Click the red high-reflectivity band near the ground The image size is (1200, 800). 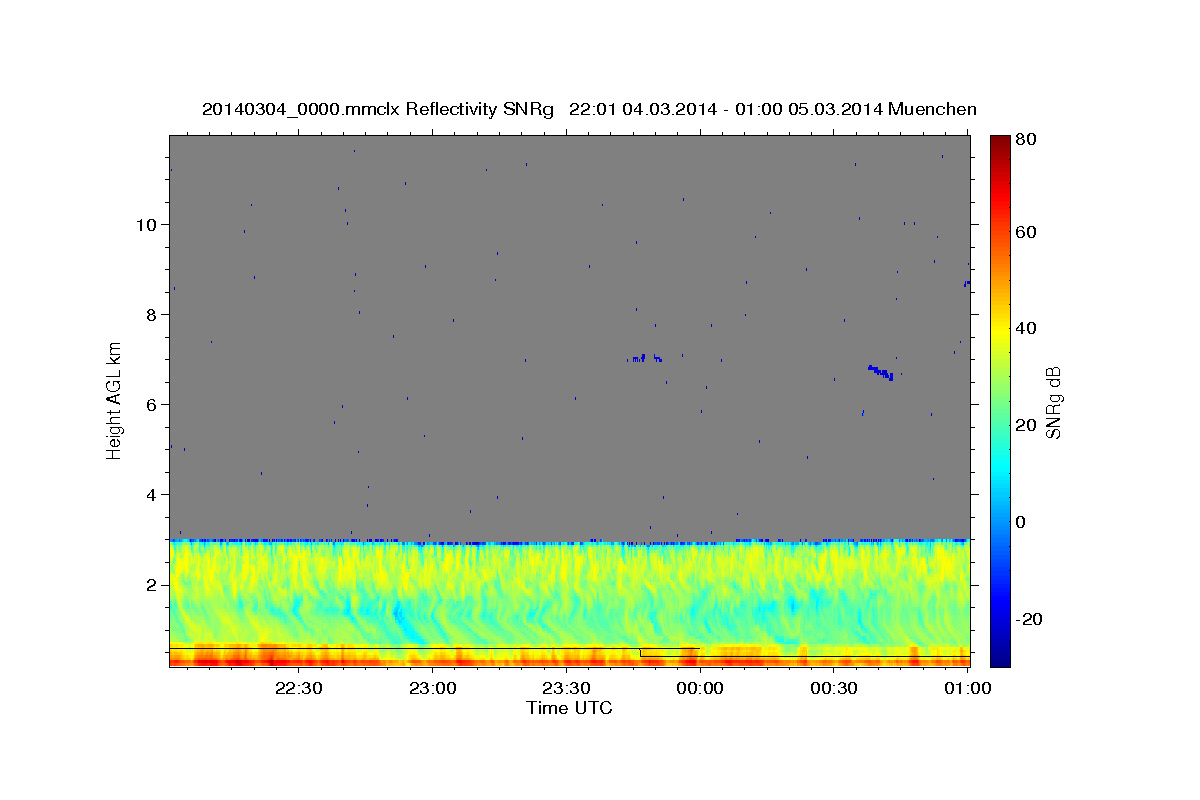pyautogui.click(x=569, y=661)
